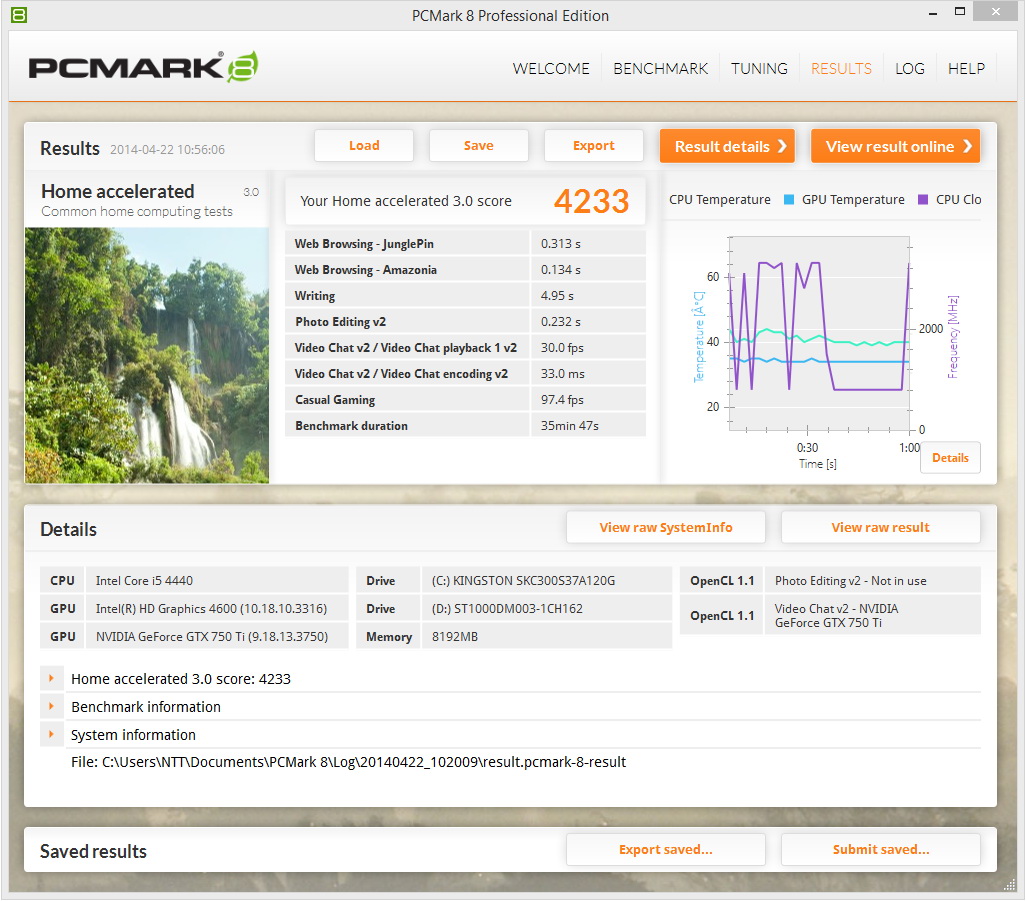
Task: Click the Intel Core i5 4440 CPU value
Action: coord(217,580)
